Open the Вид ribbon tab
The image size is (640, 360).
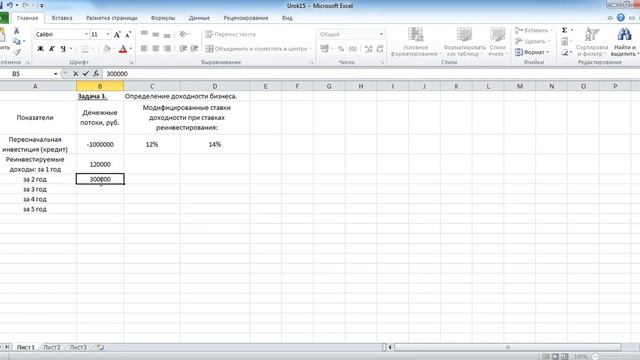(287, 18)
